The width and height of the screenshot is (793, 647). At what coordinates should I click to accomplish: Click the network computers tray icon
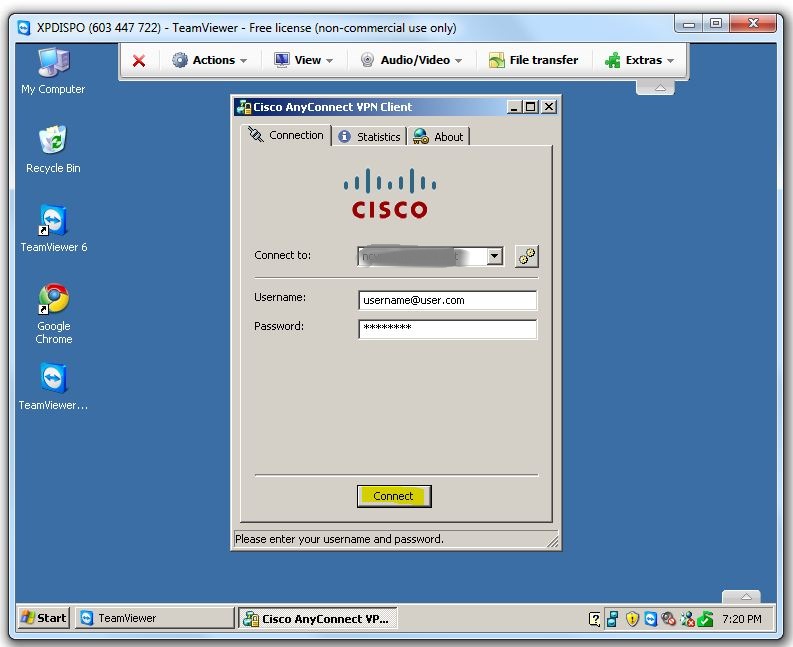click(x=612, y=619)
